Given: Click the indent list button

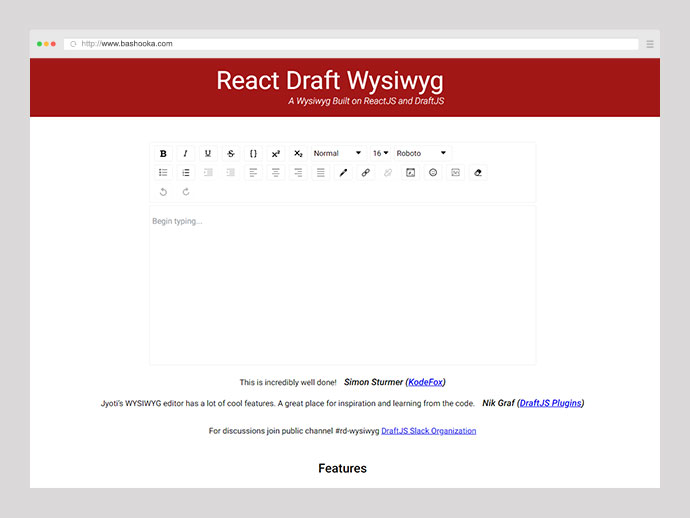Looking at the screenshot, I should click(208, 173).
